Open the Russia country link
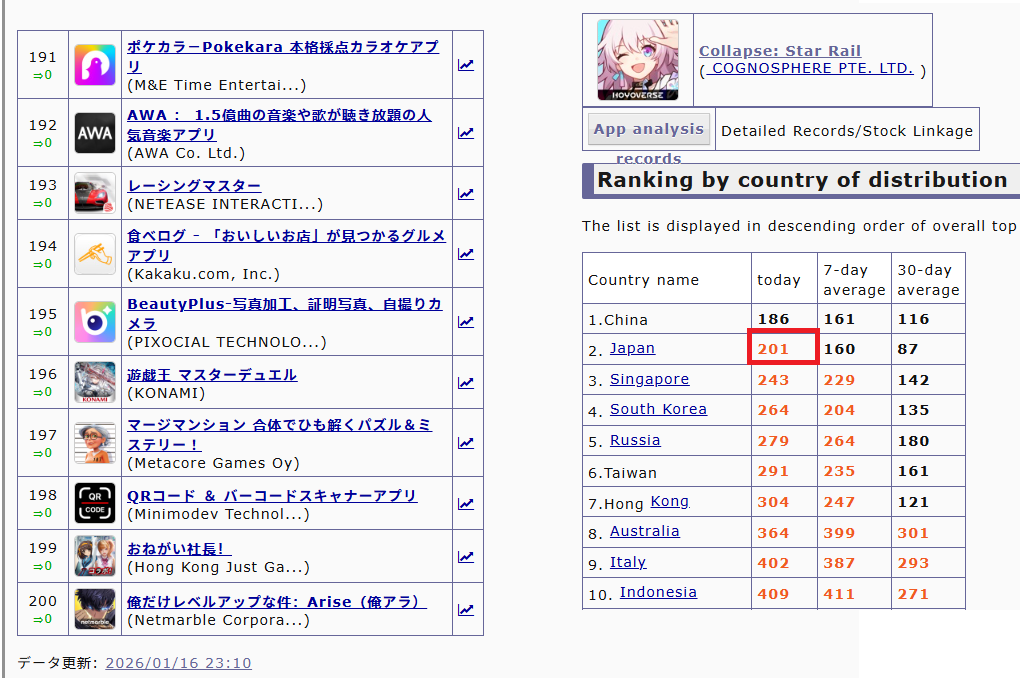1021x678 pixels. coord(635,440)
